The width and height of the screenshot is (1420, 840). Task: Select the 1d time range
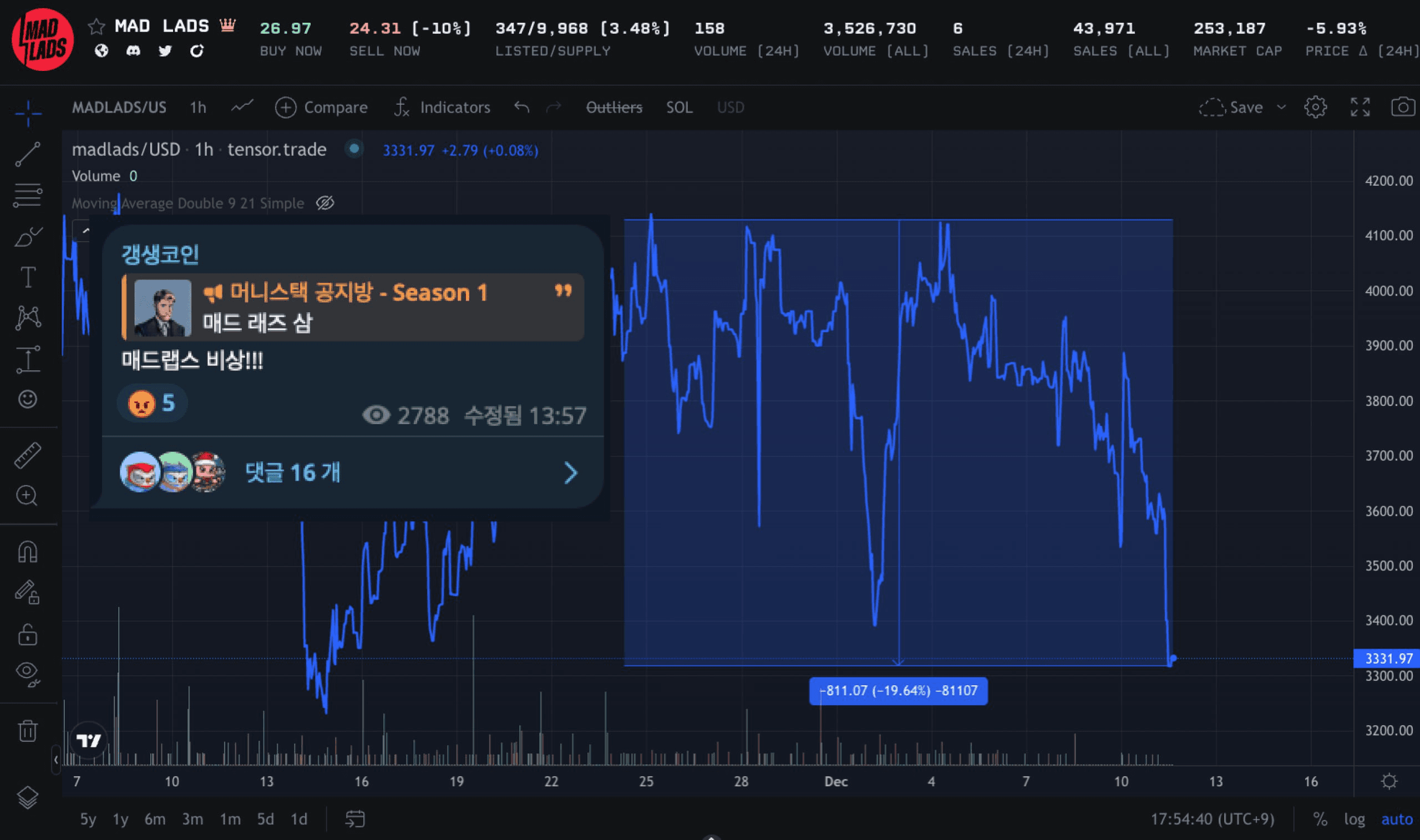click(x=298, y=819)
